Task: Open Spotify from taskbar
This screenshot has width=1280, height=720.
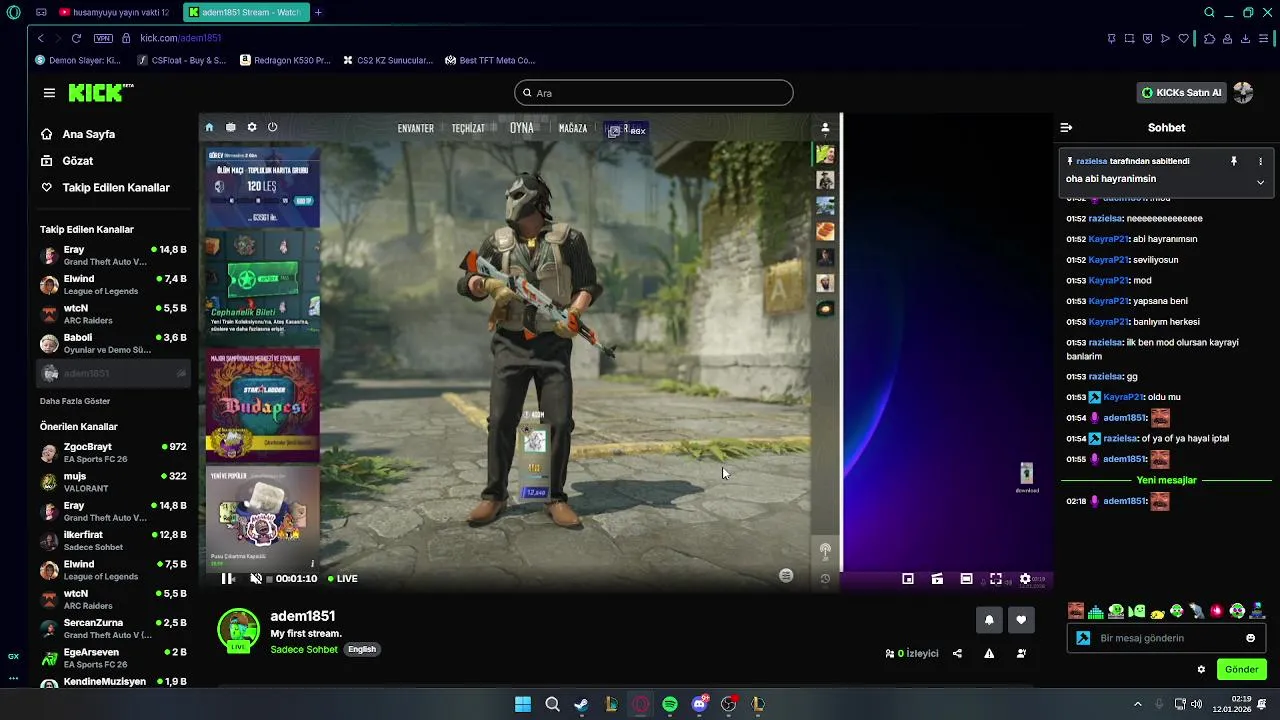Action: [x=670, y=704]
